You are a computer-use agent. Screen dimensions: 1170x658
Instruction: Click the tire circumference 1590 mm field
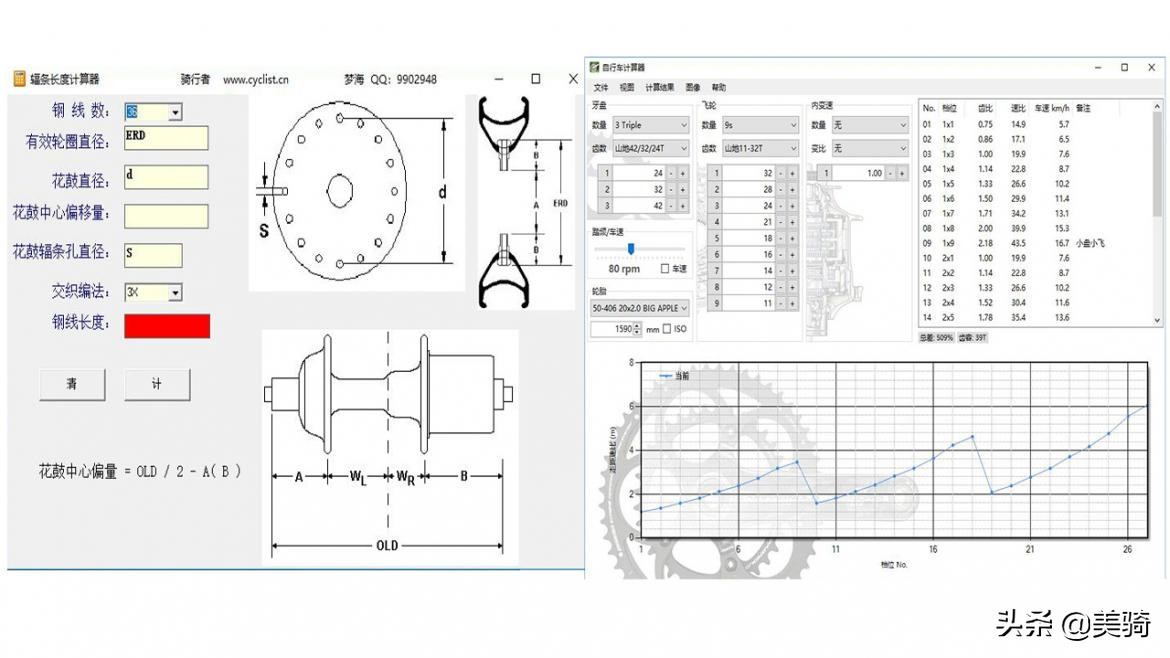tap(613, 329)
